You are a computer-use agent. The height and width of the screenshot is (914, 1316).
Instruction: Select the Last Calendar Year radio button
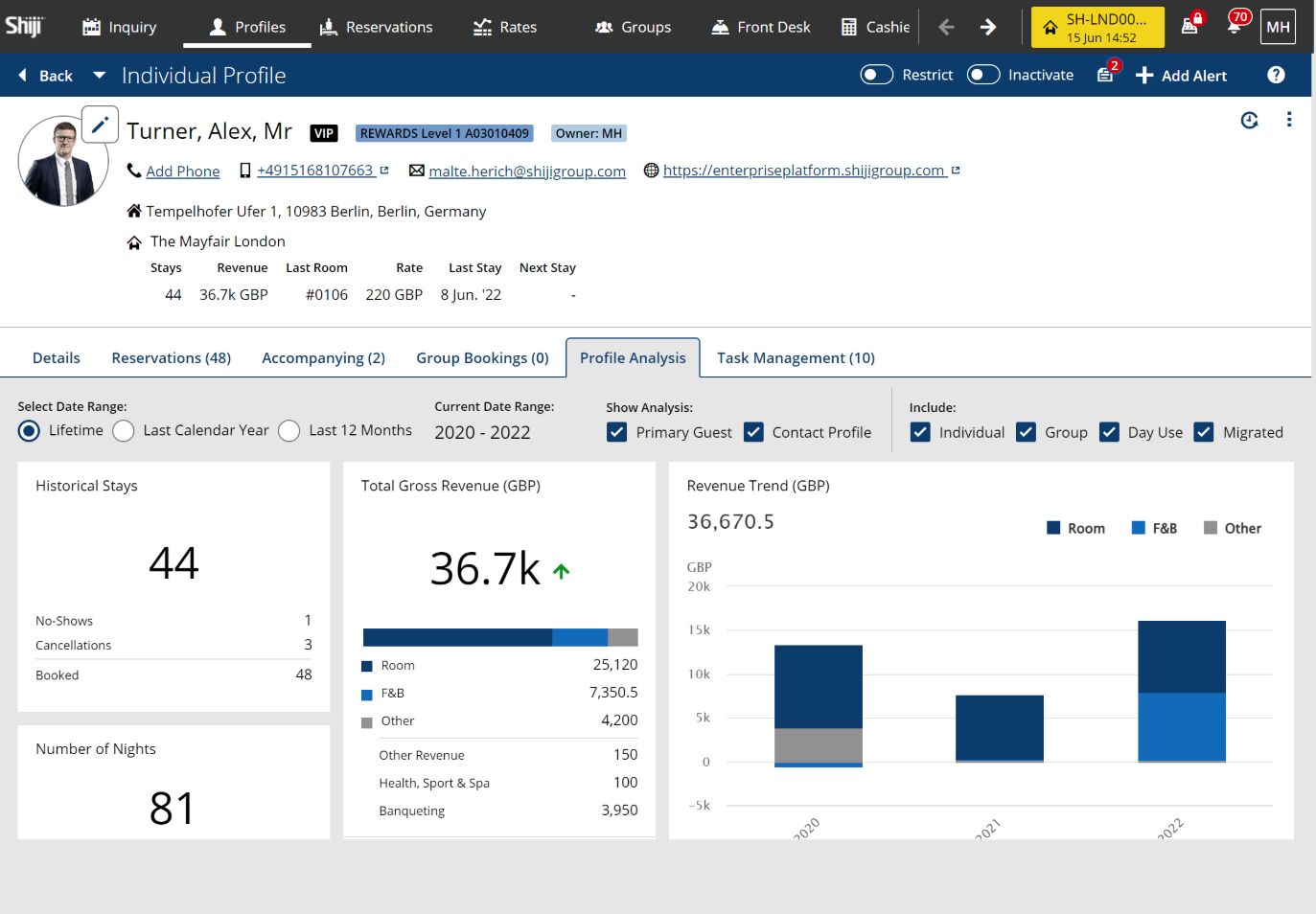124,431
